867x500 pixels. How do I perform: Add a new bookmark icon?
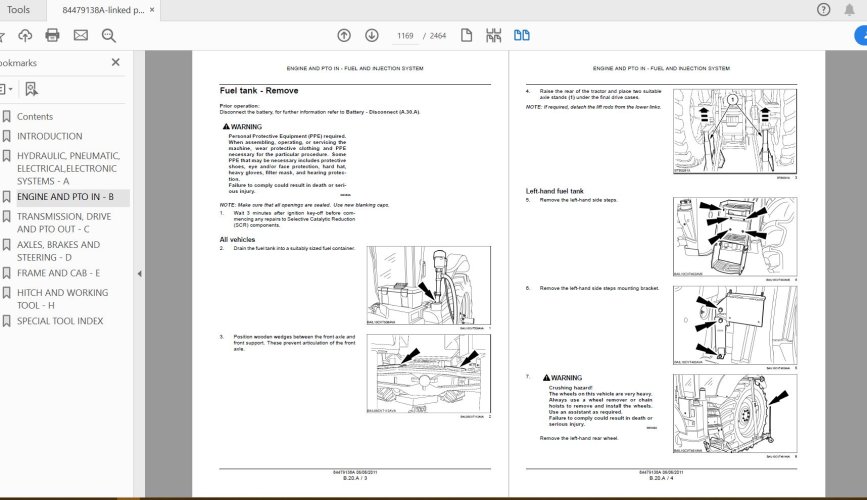tap(32, 89)
